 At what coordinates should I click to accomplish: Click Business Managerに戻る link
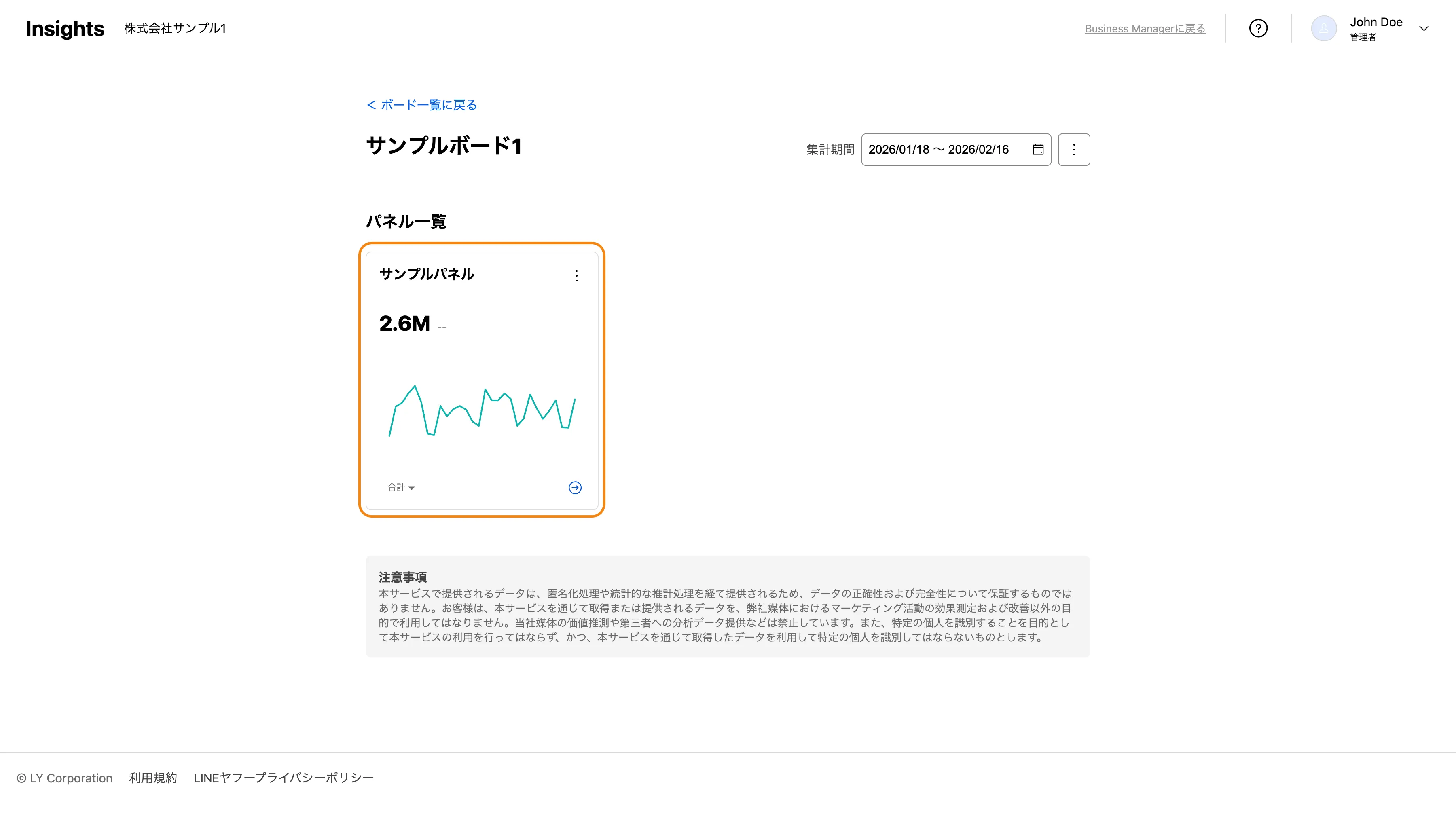point(1145,29)
